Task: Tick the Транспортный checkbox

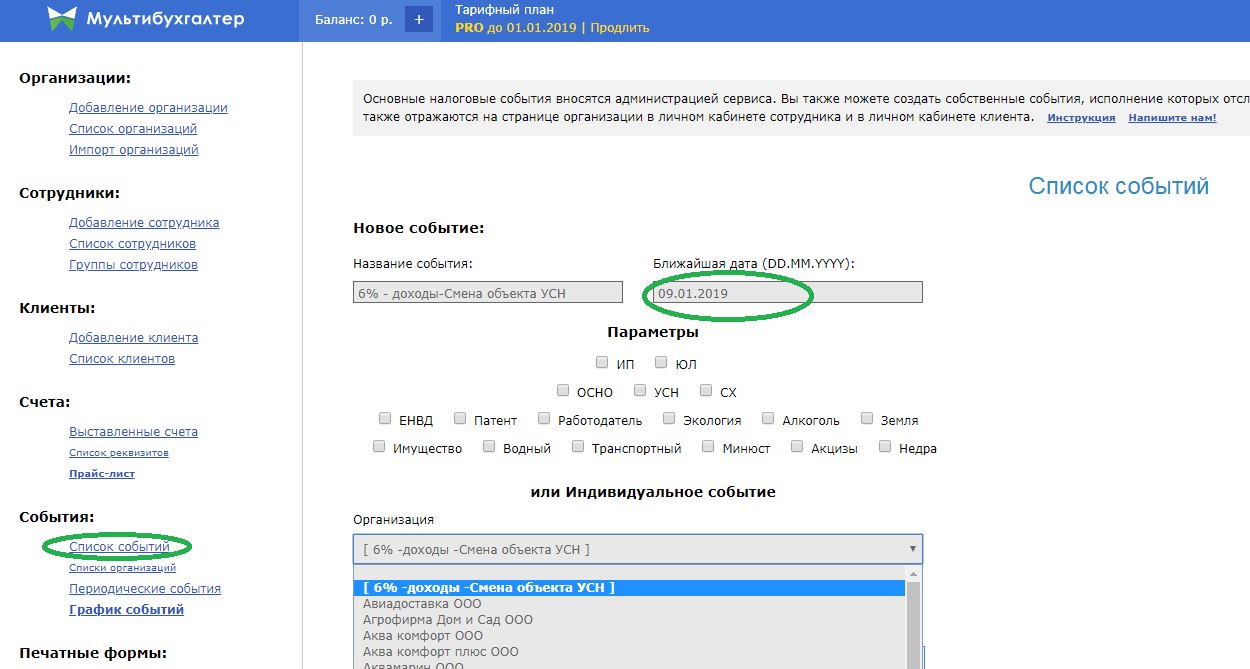Action: pos(578,447)
